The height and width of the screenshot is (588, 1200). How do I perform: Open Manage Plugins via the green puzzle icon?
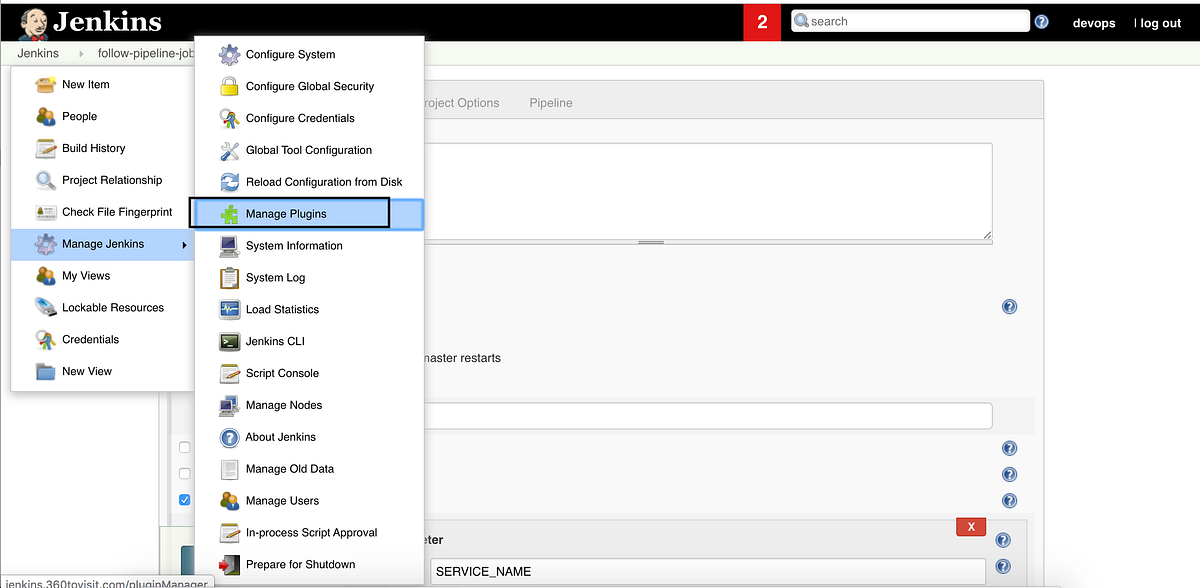point(229,212)
